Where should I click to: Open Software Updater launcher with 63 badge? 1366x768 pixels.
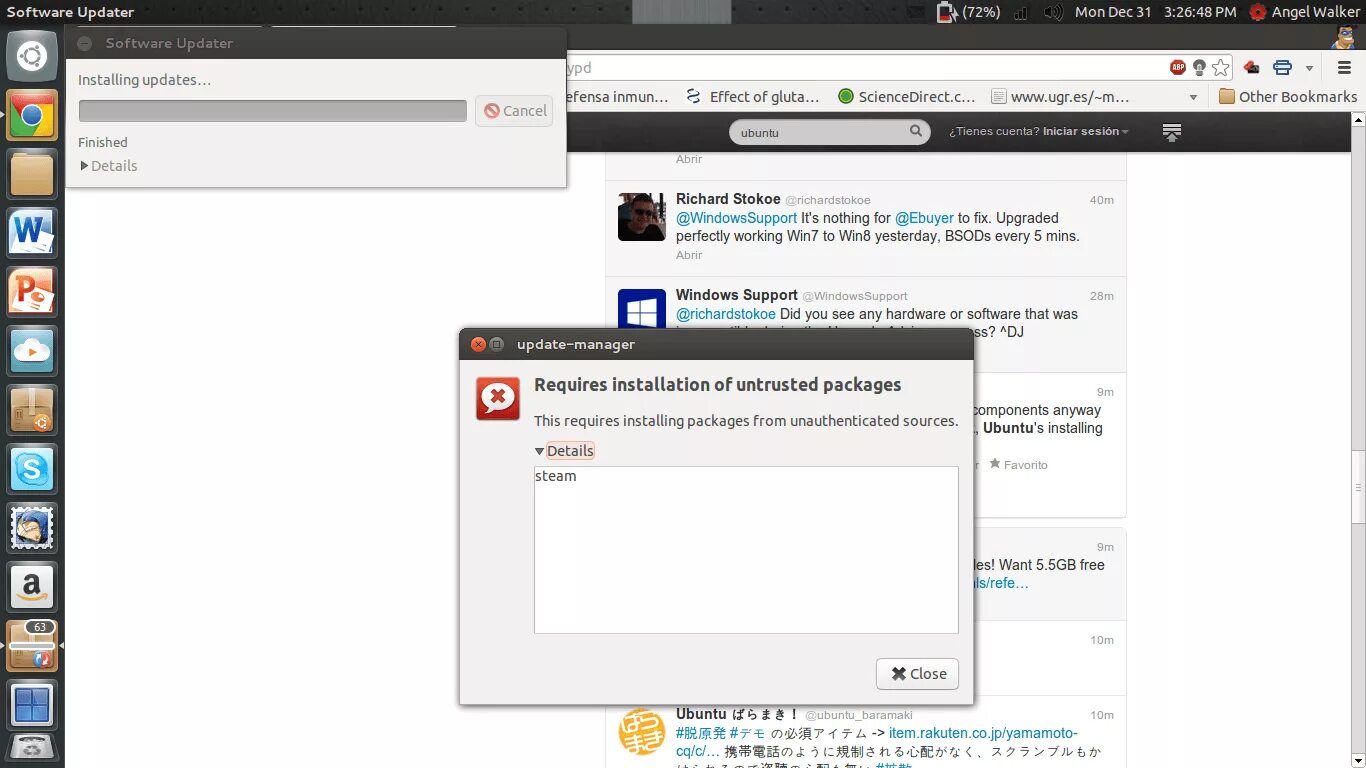(x=32, y=645)
